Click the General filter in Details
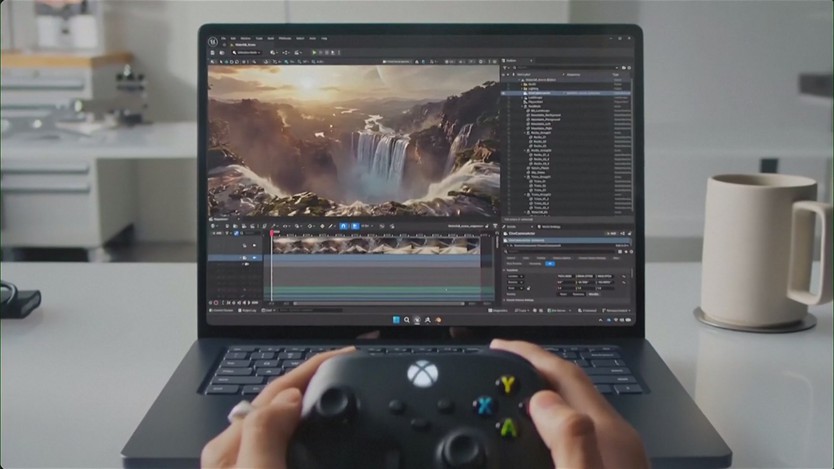 [x=511, y=258]
